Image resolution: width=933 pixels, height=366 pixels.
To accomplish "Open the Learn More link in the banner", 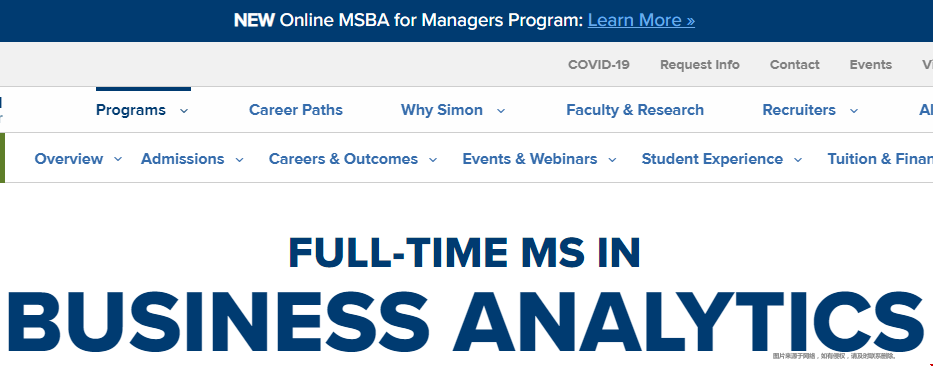I will coord(641,20).
